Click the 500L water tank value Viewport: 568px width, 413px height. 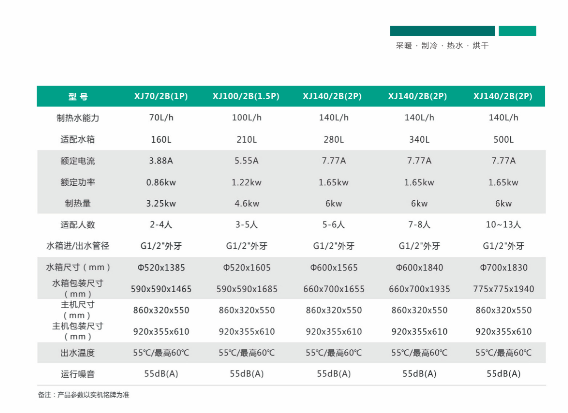tap(503, 139)
